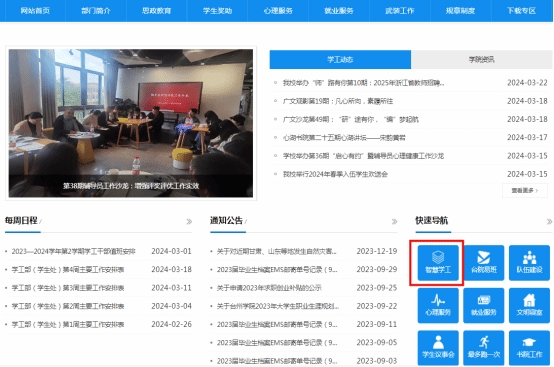
Task: Open the 书院工作 graduation cap tile
Action: point(529,348)
